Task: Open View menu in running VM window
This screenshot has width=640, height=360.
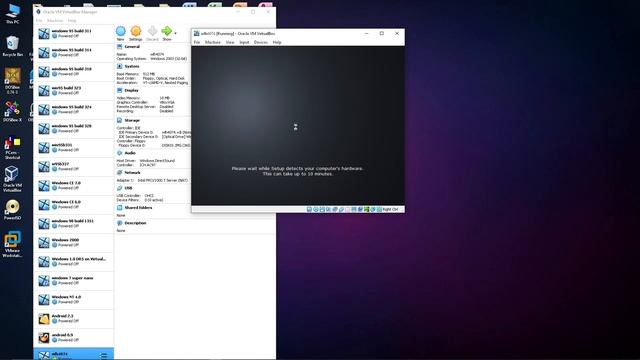Action: coord(230,42)
